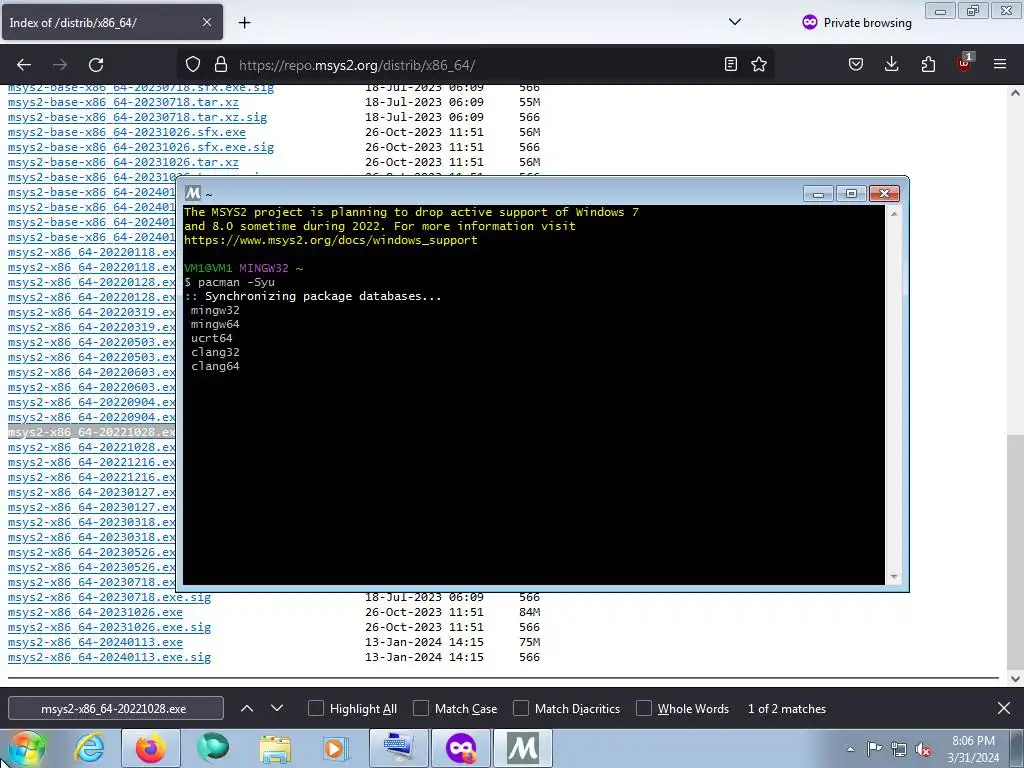Go back with the browser back arrow
The height and width of the screenshot is (768, 1024).
click(x=24, y=65)
